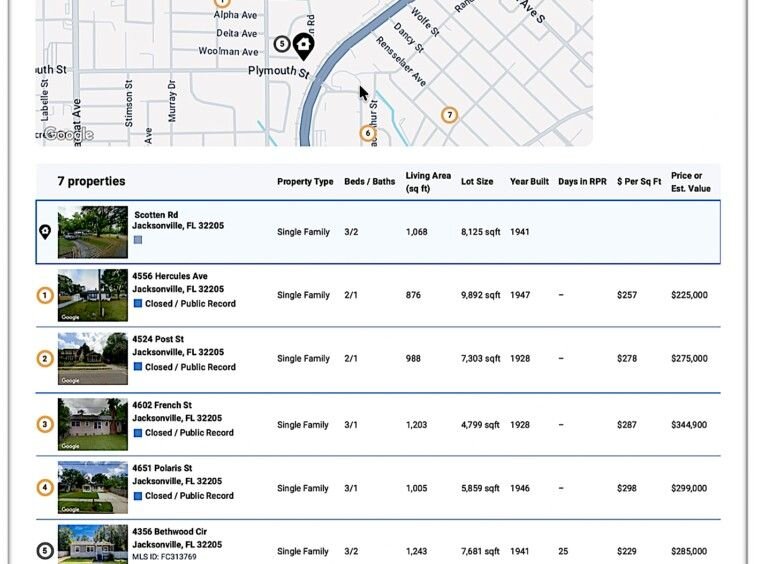This screenshot has height=564, width=758.
Task: Click map marker number 6
Action: 368,133
